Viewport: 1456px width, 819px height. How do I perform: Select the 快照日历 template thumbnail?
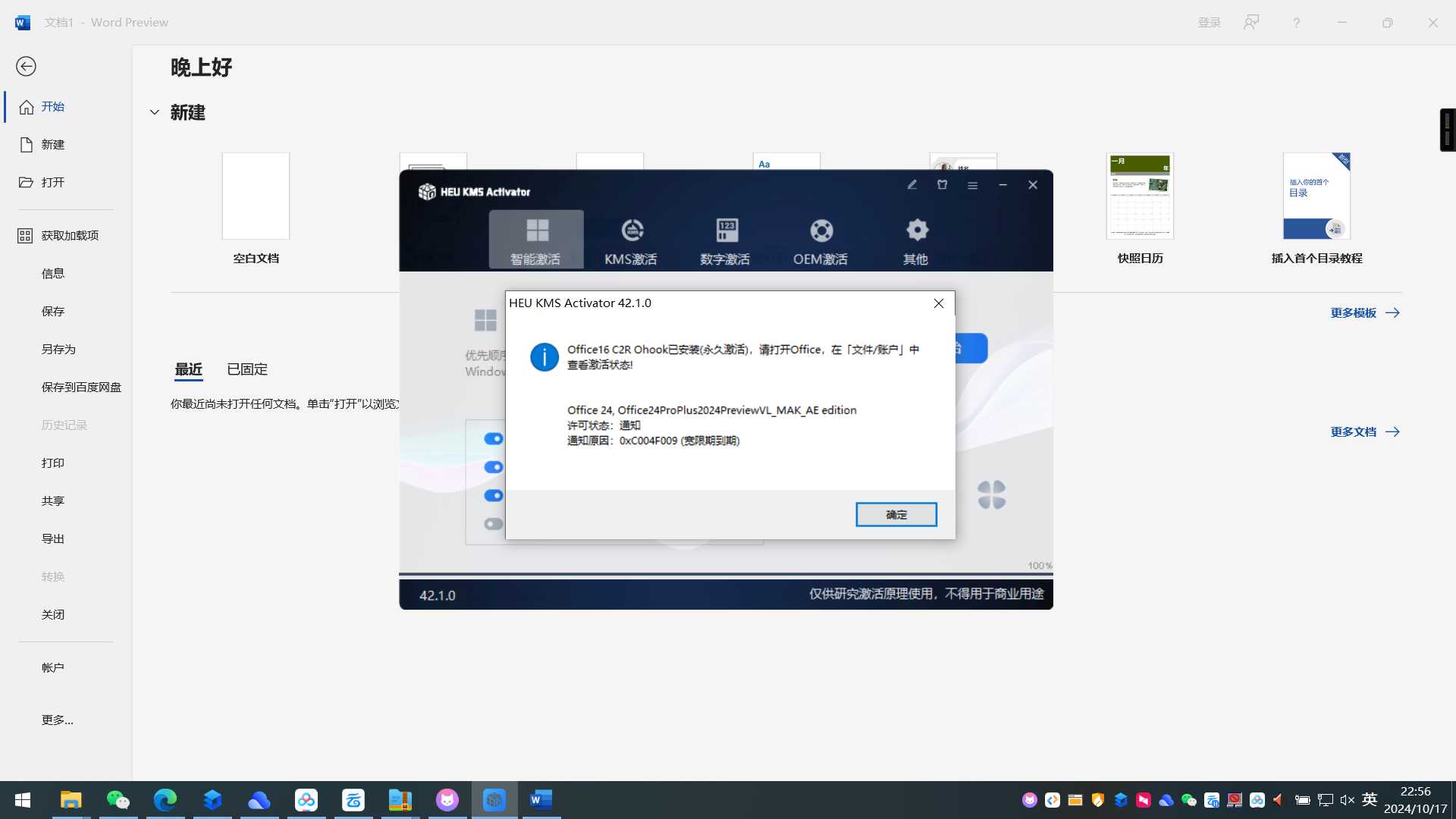pyautogui.click(x=1140, y=196)
